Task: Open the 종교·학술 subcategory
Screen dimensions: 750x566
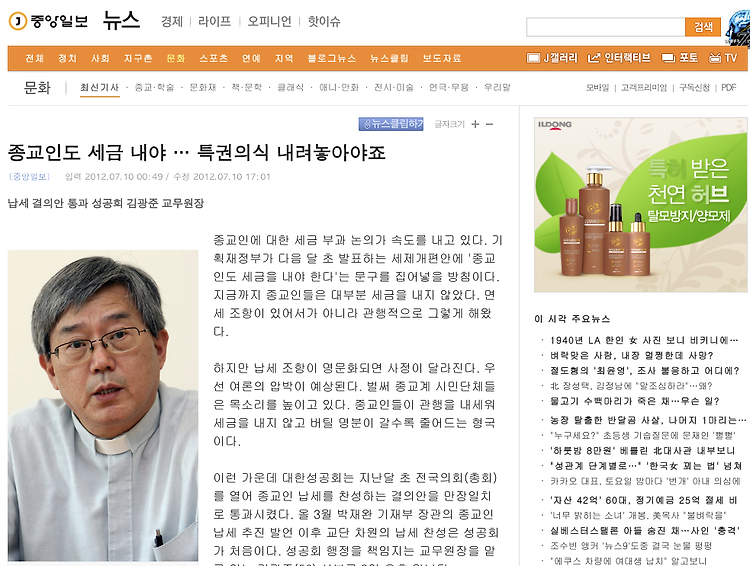Action: point(154,88)
